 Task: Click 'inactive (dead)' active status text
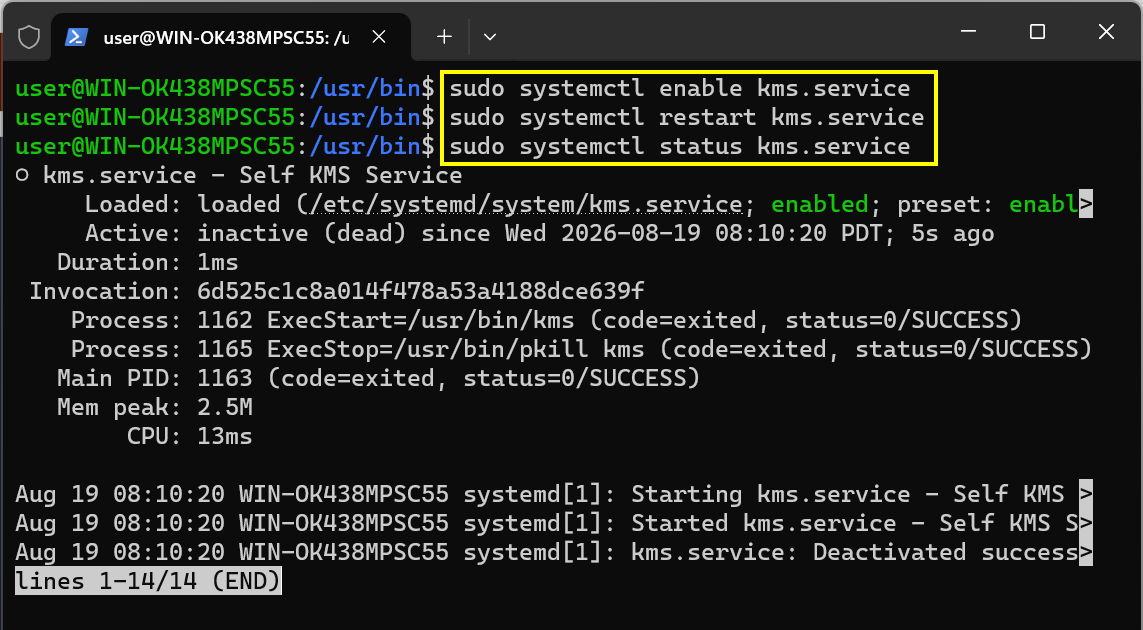click(303, 234)
